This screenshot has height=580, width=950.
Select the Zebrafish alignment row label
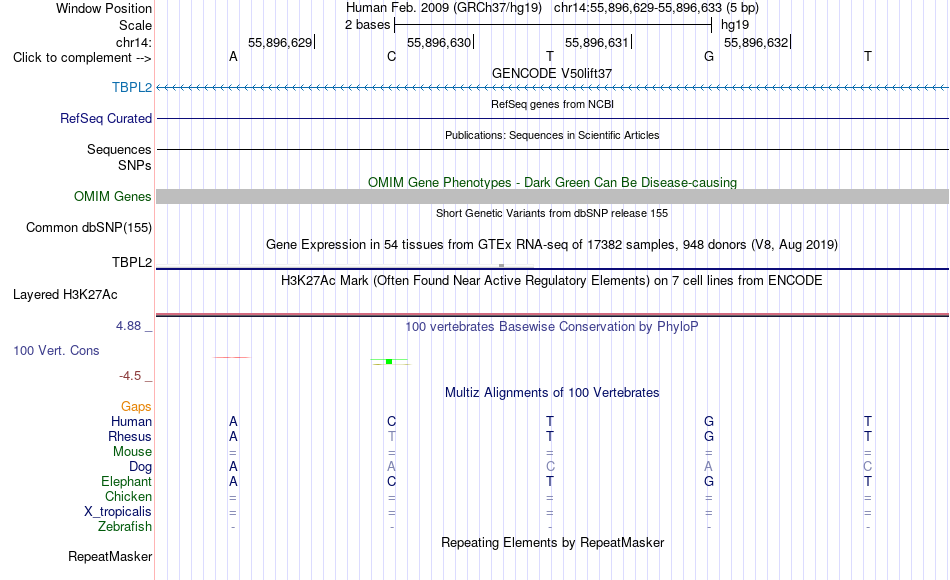(125, 526)
